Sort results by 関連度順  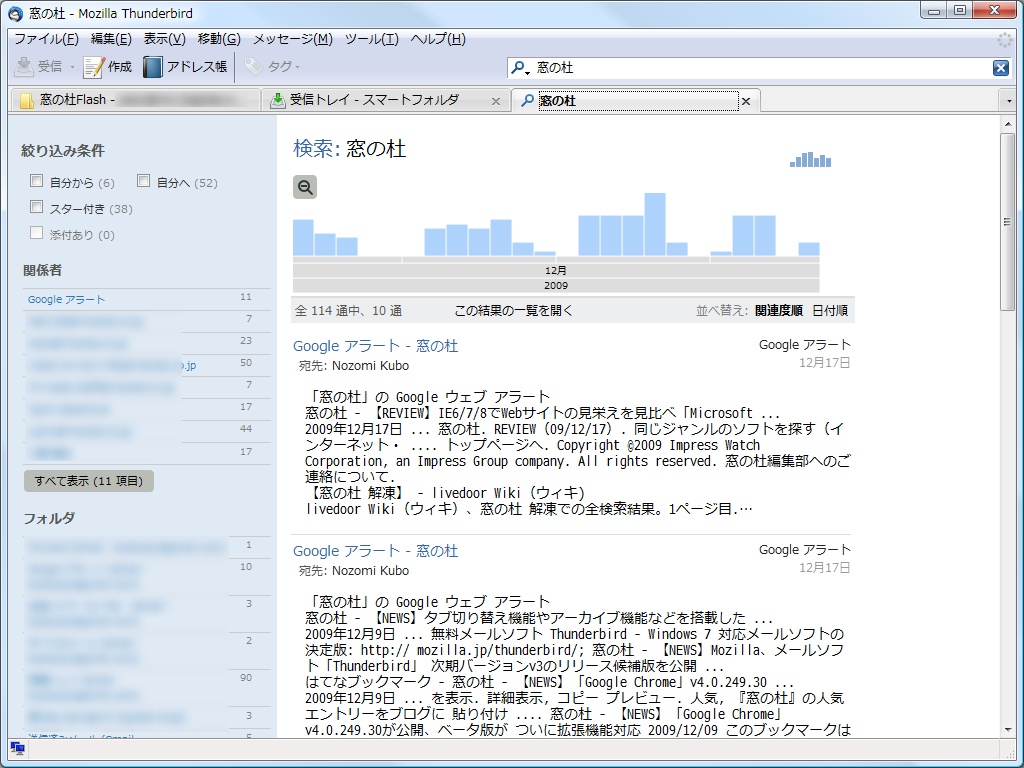tap(778, 311)
